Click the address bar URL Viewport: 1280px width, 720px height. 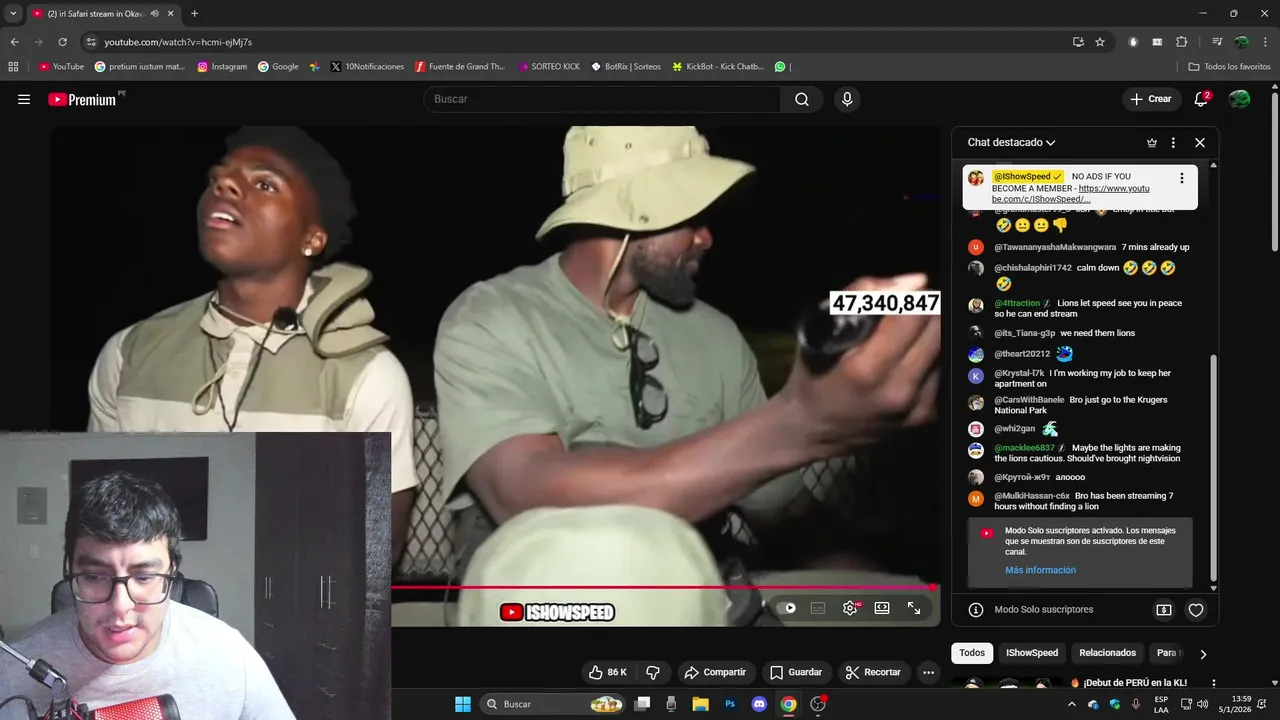[178, 42]
